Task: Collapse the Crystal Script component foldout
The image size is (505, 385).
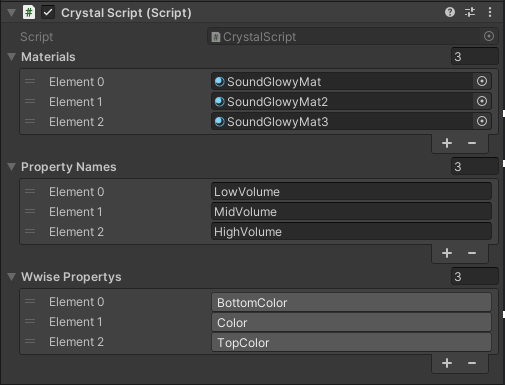Action: [11, 13]
